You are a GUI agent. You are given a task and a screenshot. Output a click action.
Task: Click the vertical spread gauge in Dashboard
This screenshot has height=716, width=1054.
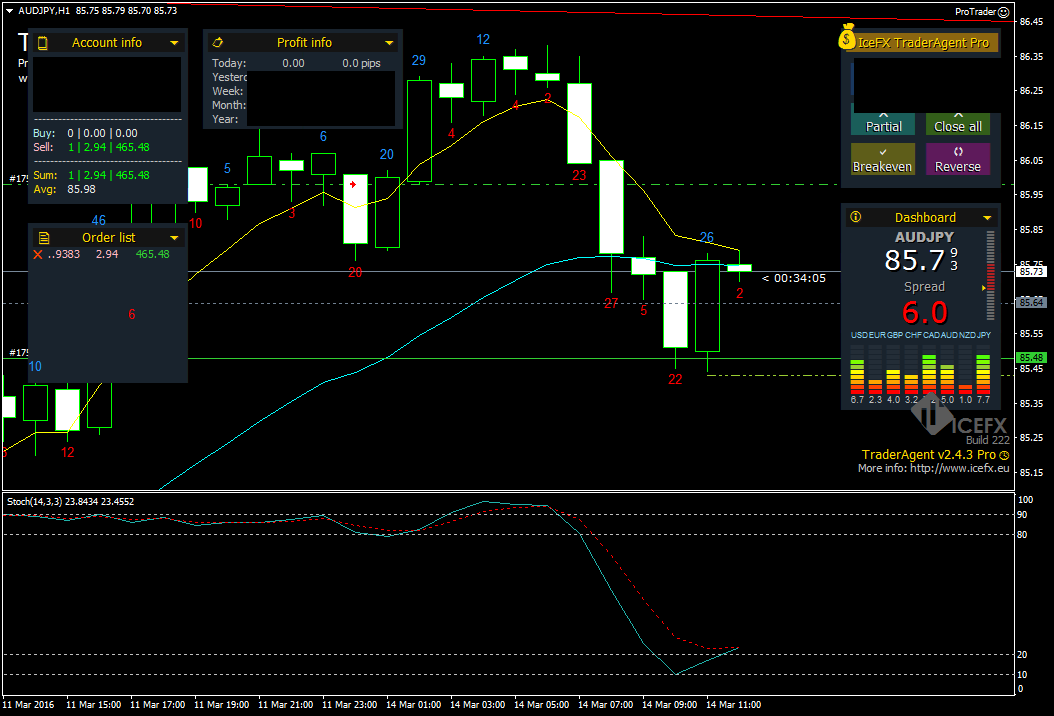[x=990, y=275]
